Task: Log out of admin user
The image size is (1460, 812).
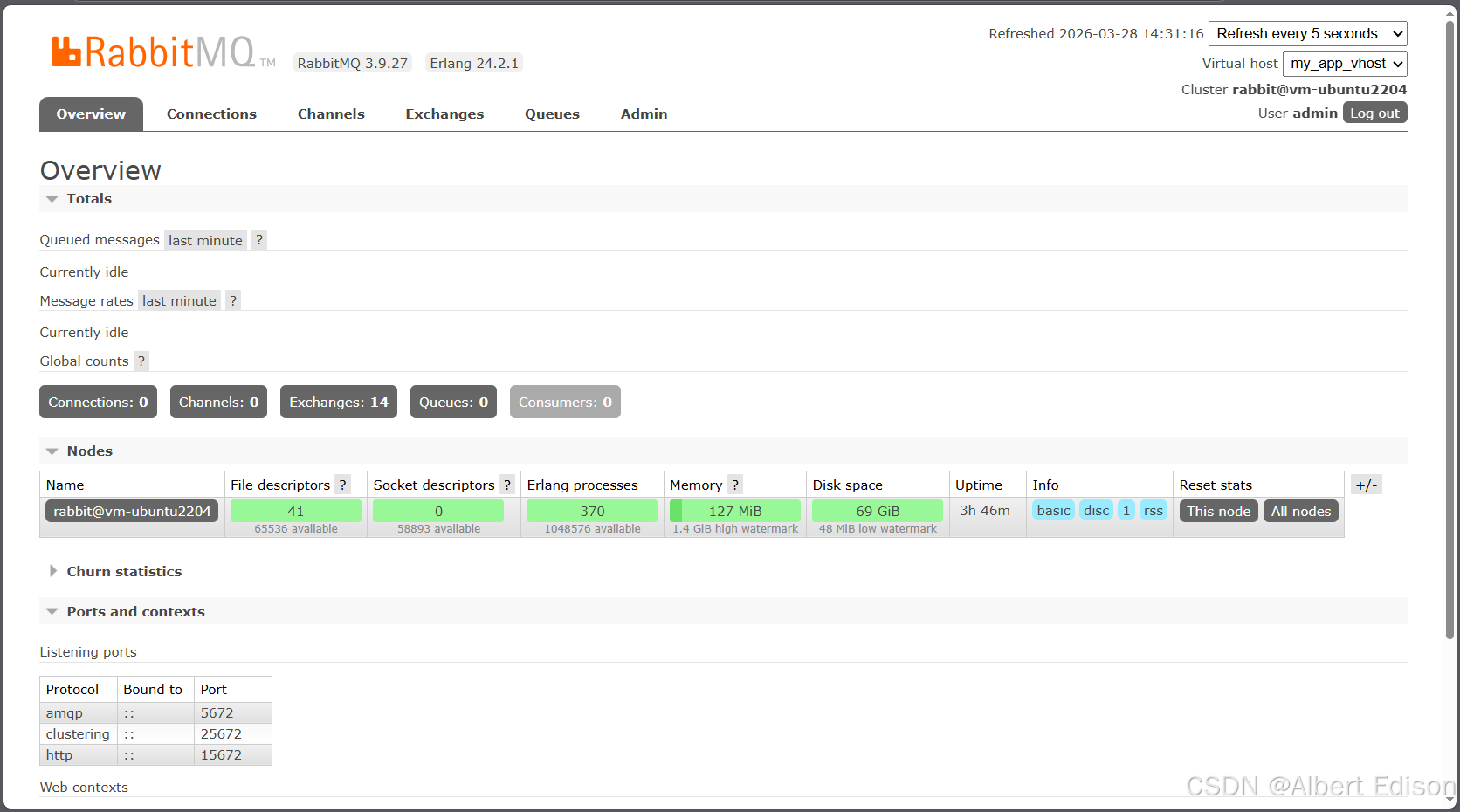Action: point(1374,113)
